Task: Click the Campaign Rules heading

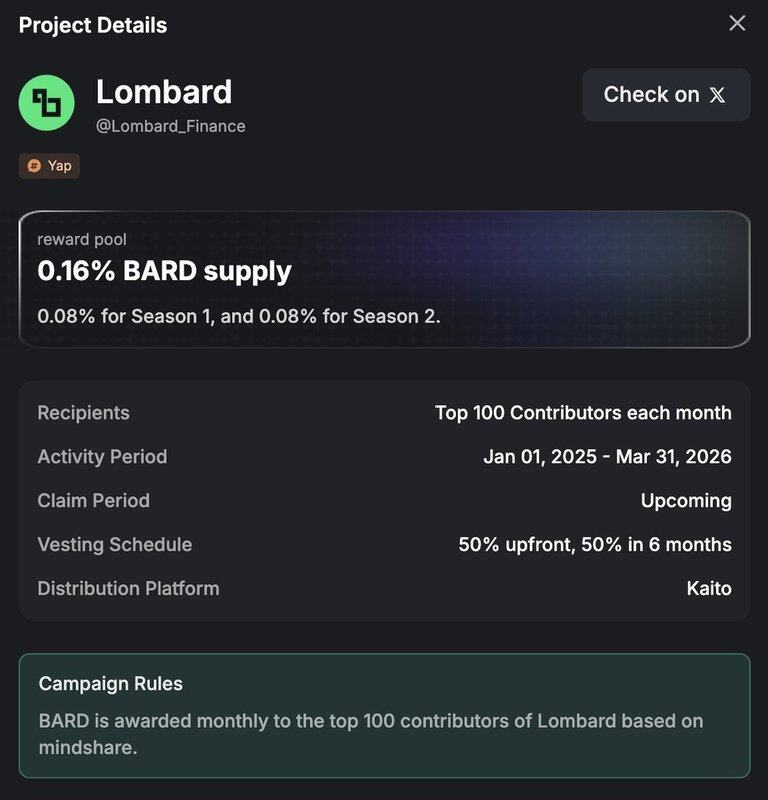Action: point(110,684)
